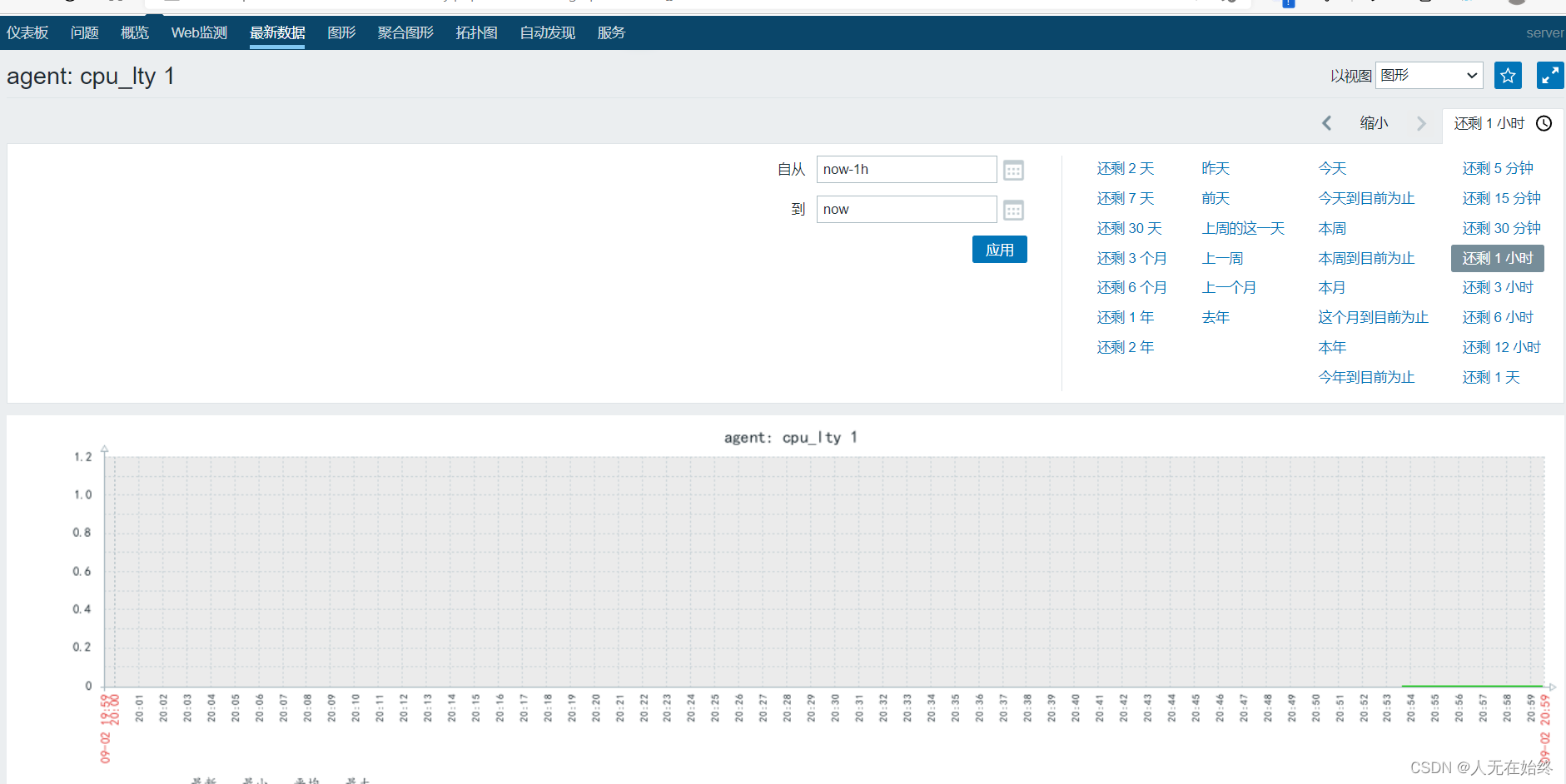Select the 最新数据 menu item

[x=277, y=32]
